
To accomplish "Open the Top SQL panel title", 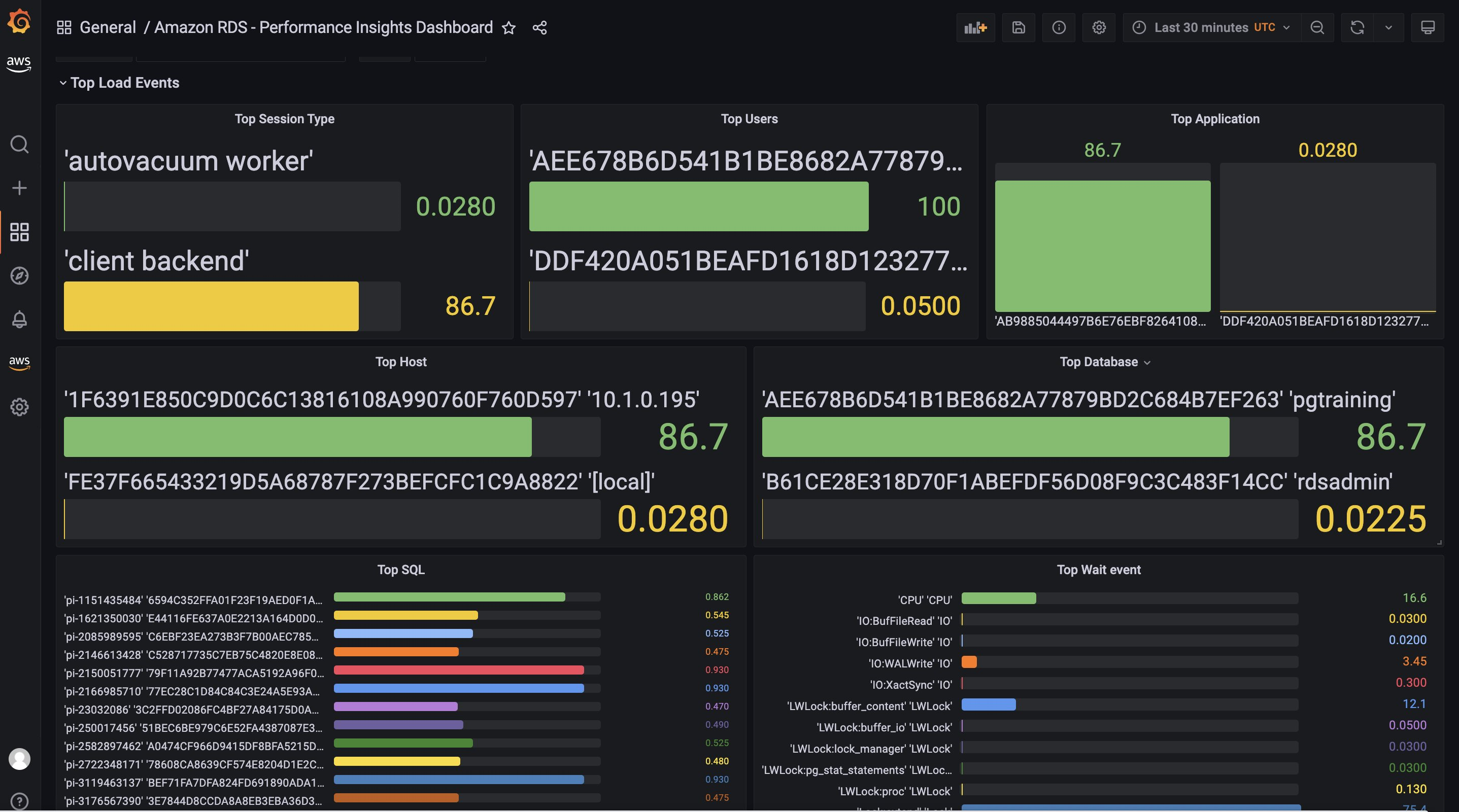I will pos(401,570).
